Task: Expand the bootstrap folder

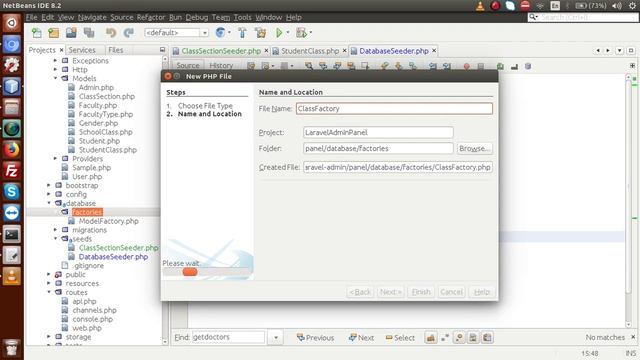Action: click(49, 185)
